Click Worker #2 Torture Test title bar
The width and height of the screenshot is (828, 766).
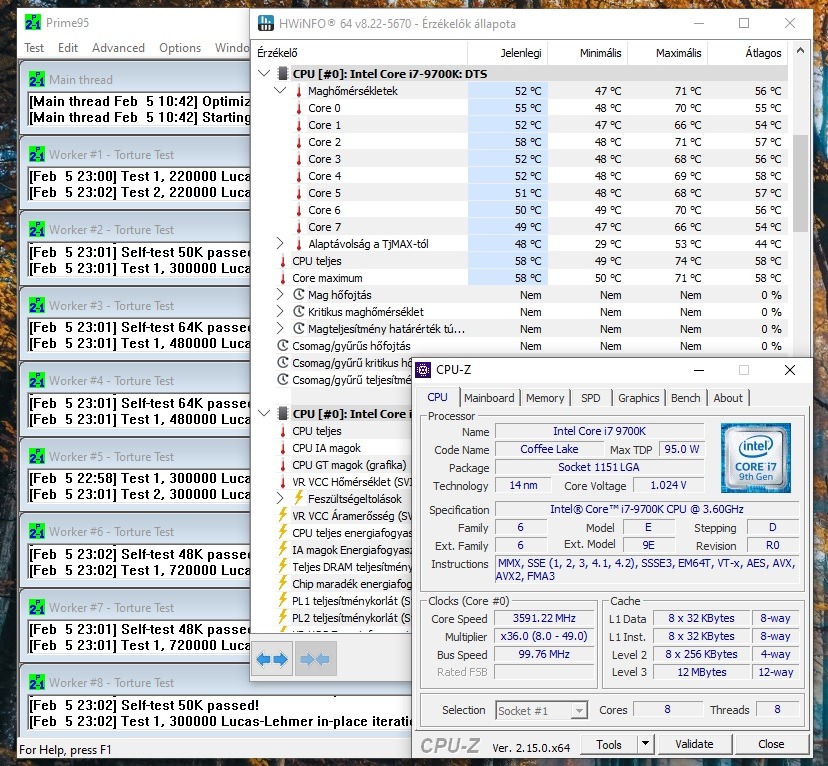(135, 229)
